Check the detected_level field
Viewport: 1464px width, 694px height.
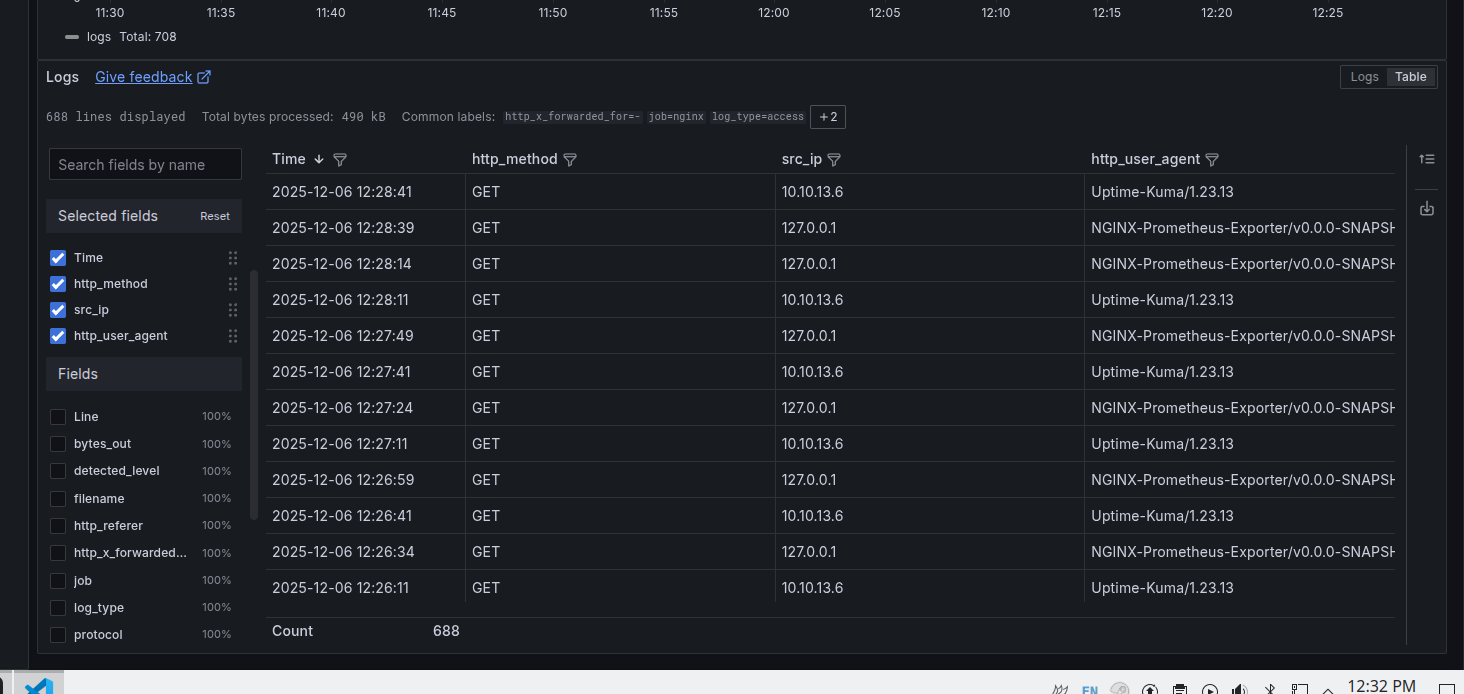pos(58,471)
